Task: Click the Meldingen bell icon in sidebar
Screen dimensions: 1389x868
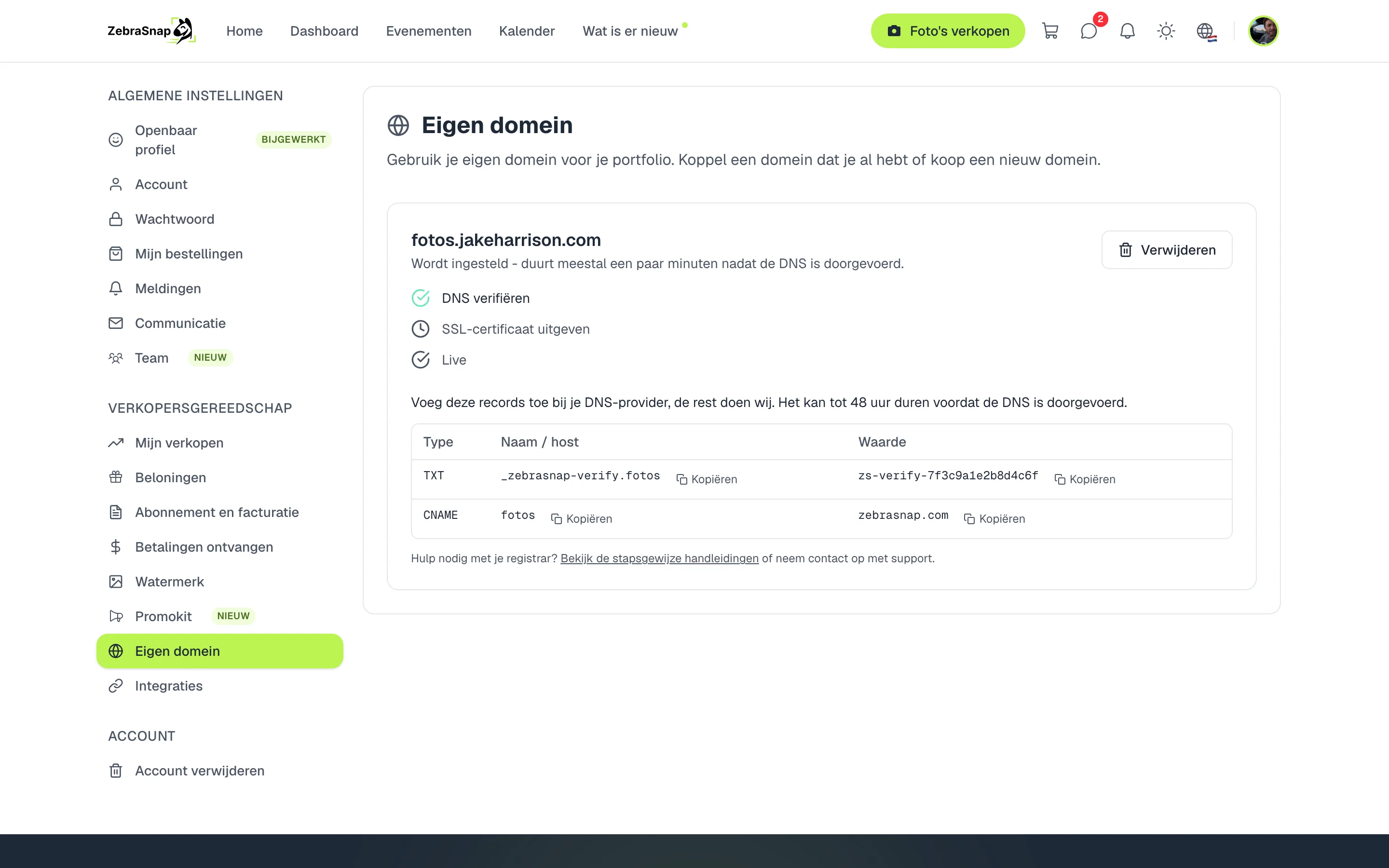Action: [x=116, y=289]
